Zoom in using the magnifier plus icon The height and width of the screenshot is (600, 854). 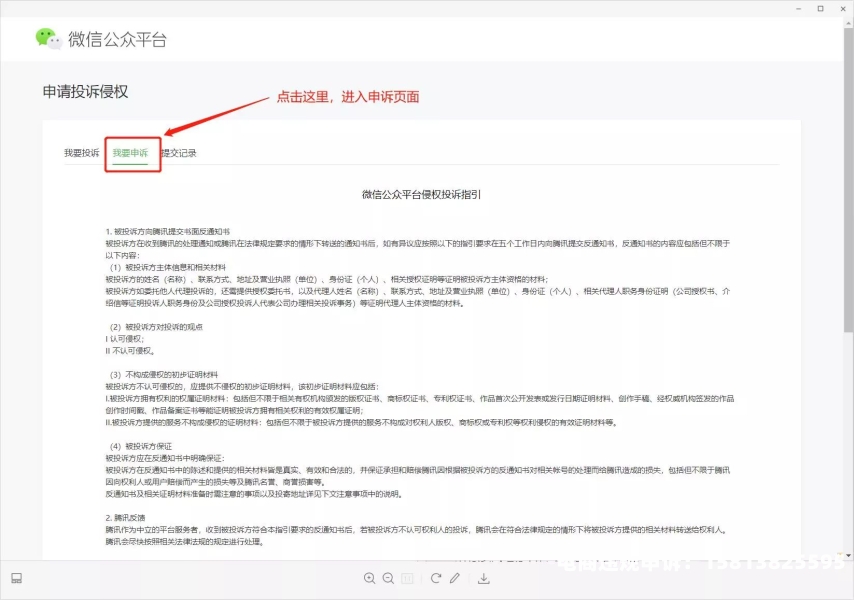pyautogui.click(x=370, y=578)
